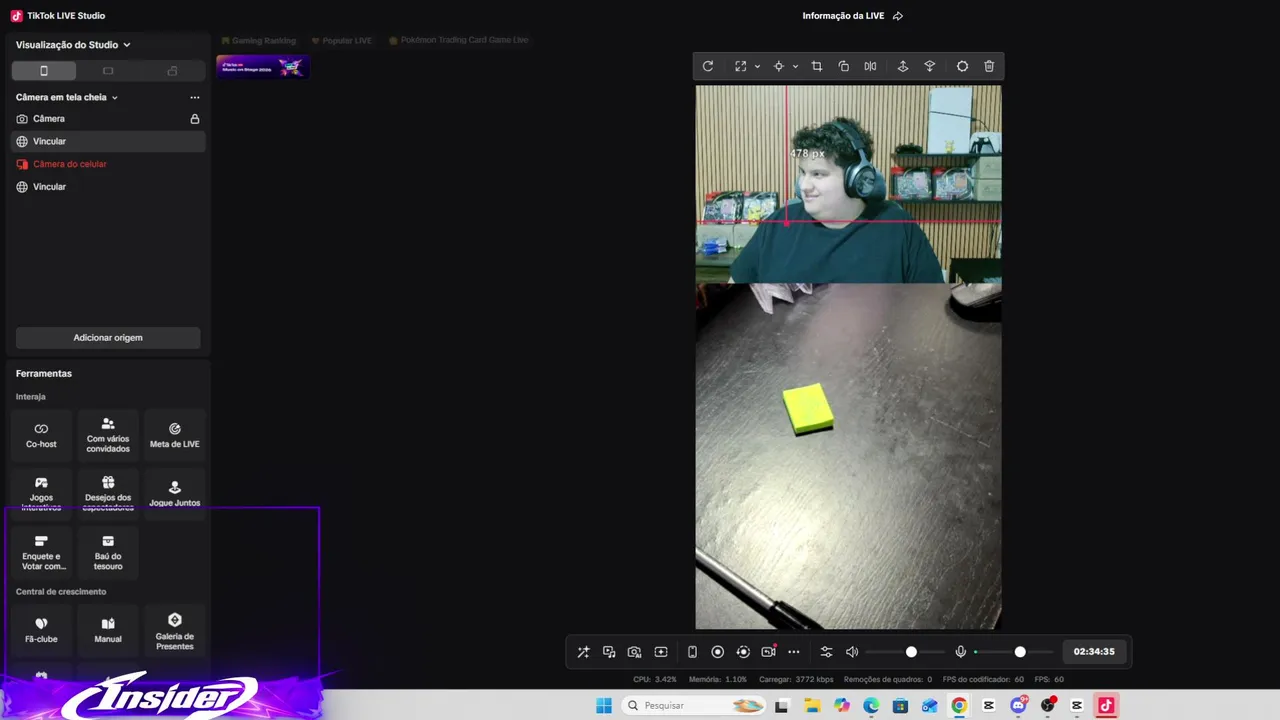Screen dimensions: 1280x720
Task: Expand the alignment options arrow
Action: tap(795, 66)
